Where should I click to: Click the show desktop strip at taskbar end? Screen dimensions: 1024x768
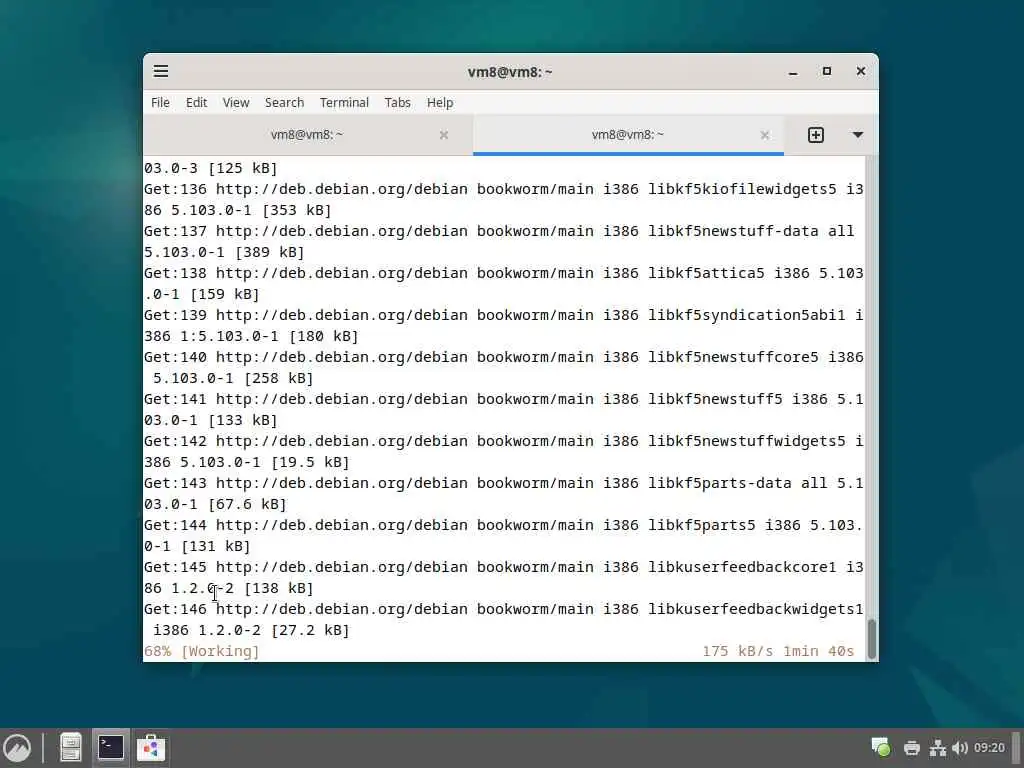(1017, 748)
